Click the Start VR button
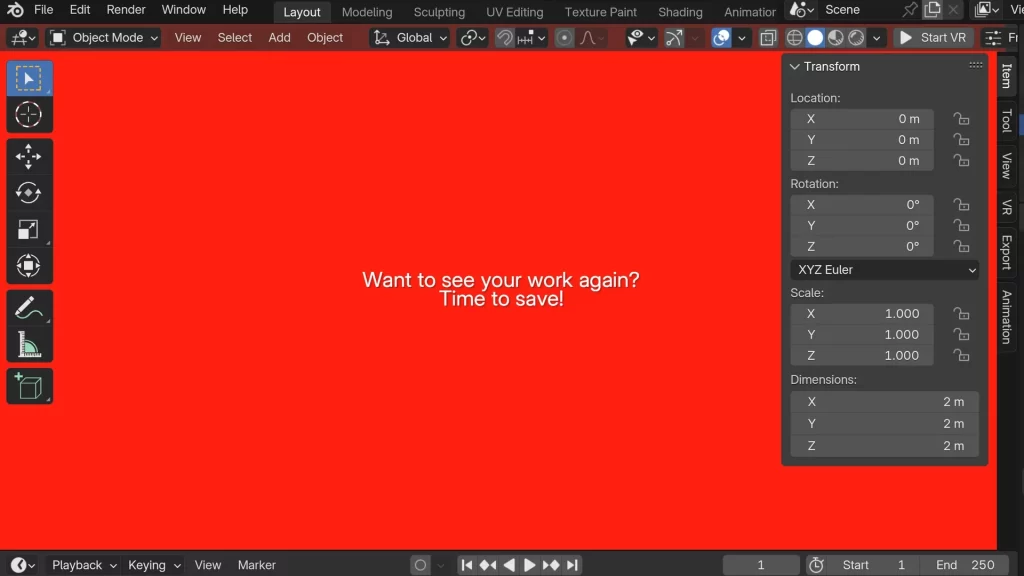Screen dimensions: 1024x576 pos(932,38)
